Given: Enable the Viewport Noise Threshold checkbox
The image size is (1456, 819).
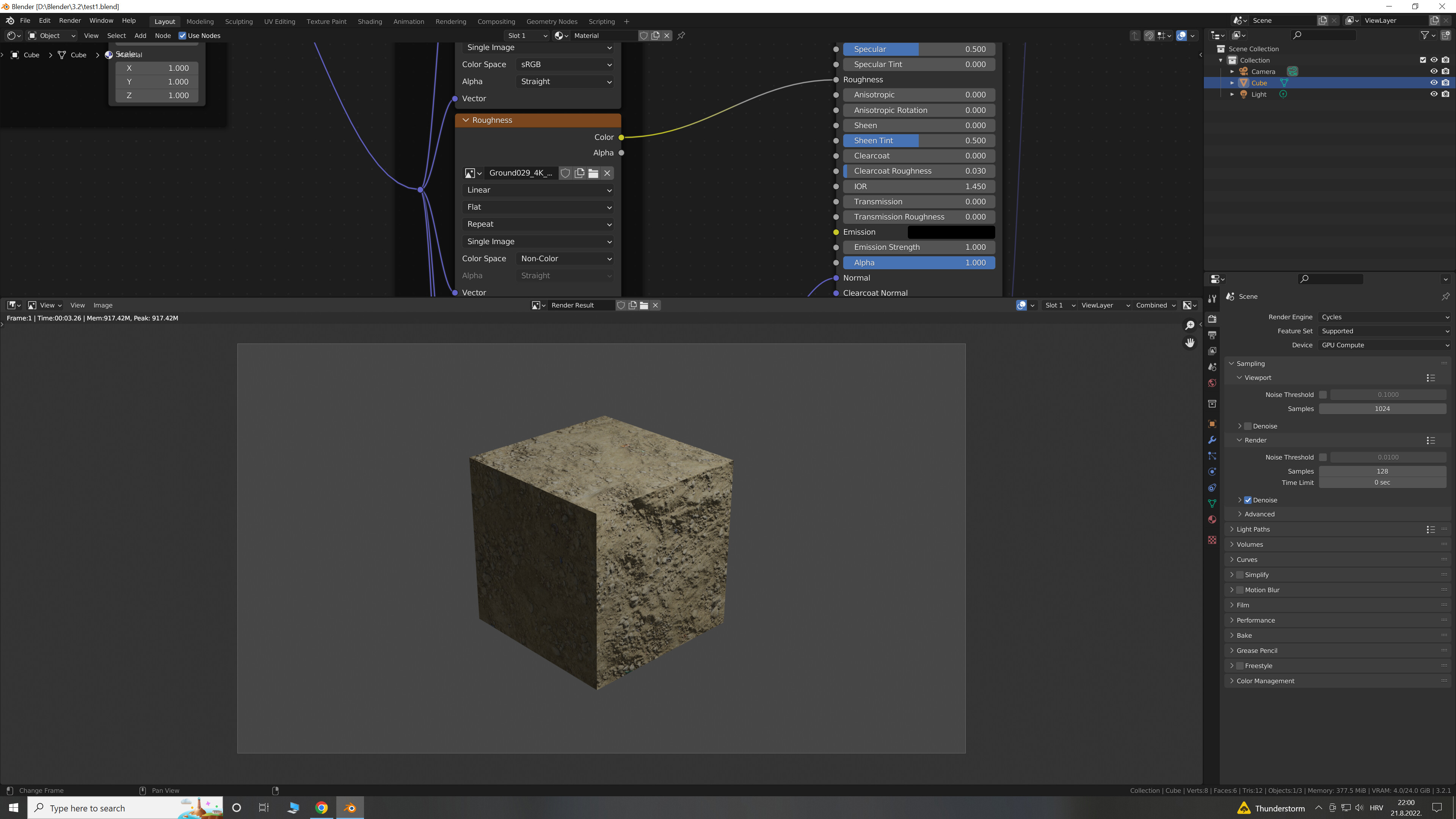Looking at the screenshot, I should point(1323,394).
